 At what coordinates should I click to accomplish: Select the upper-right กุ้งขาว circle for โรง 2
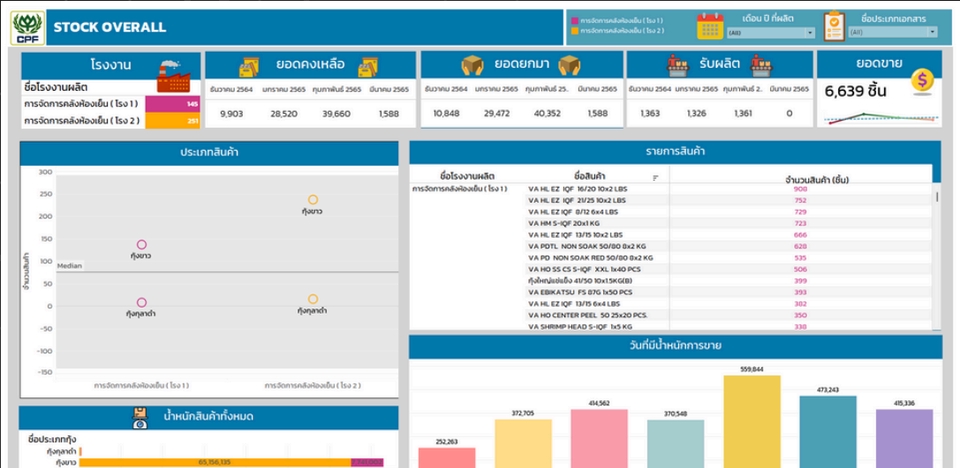pos(313,200)
